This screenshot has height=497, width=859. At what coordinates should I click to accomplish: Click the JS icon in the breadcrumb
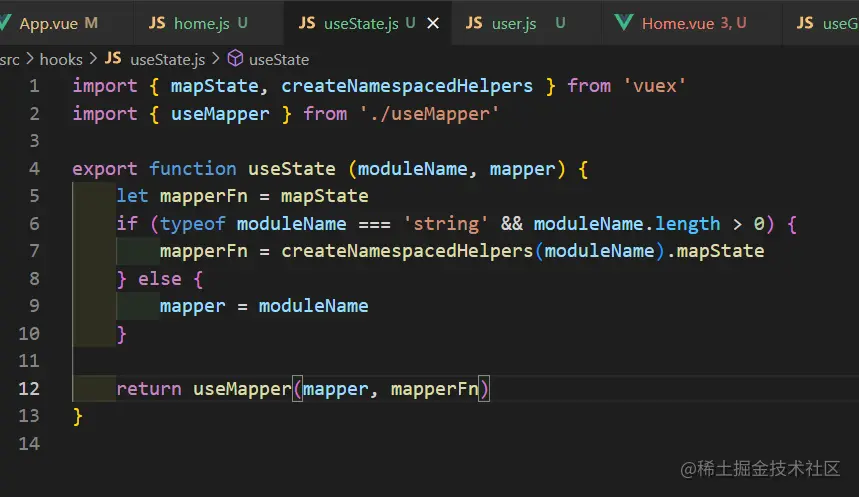click(113, 58)
